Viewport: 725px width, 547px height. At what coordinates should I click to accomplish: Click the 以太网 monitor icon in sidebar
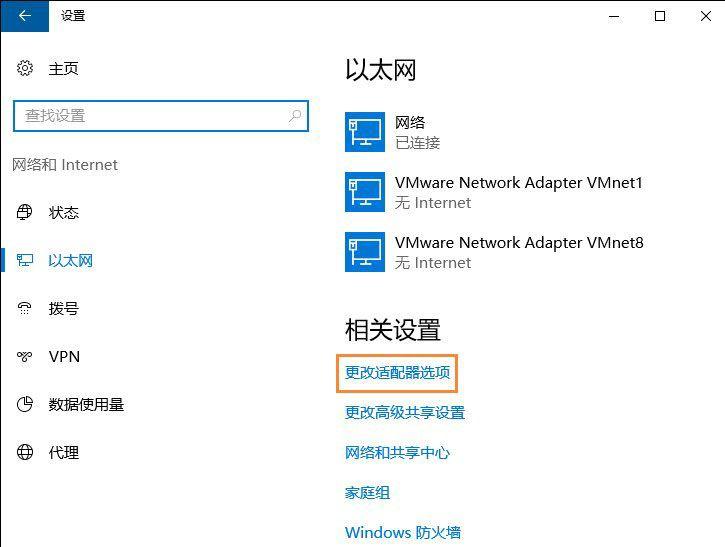tap(25, 261)
